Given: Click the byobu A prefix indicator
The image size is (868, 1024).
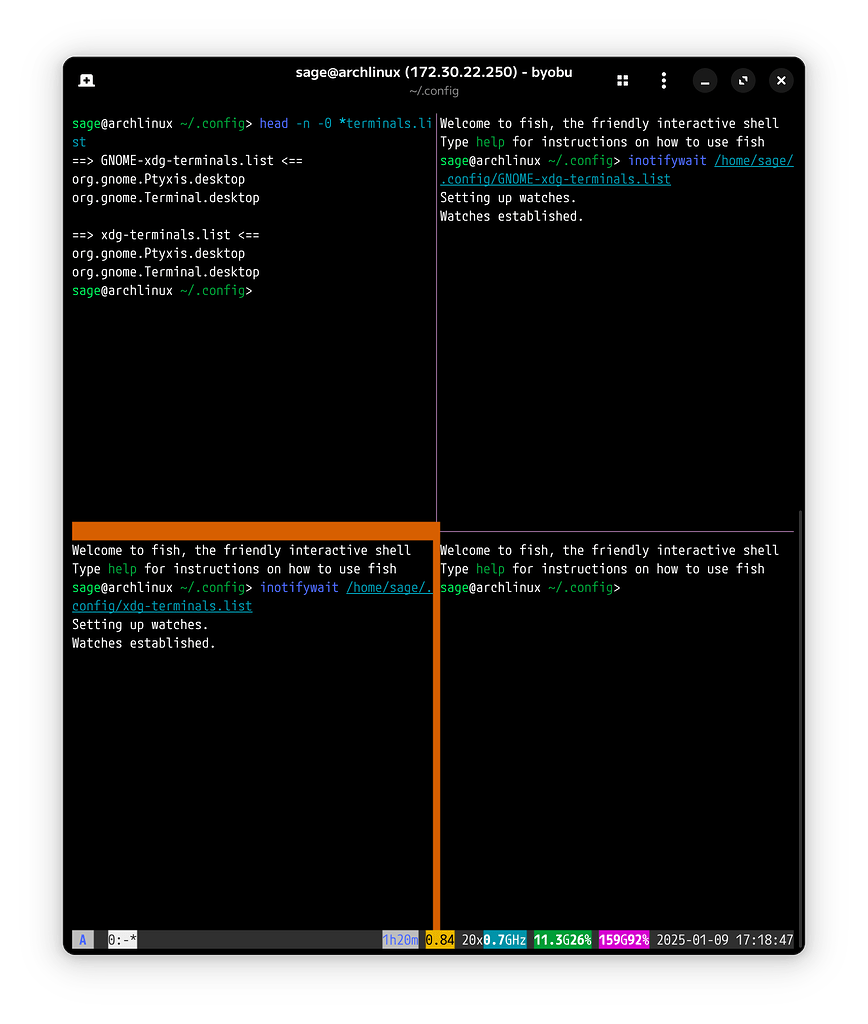Looking at the screenshot, I should pos(83,940).
